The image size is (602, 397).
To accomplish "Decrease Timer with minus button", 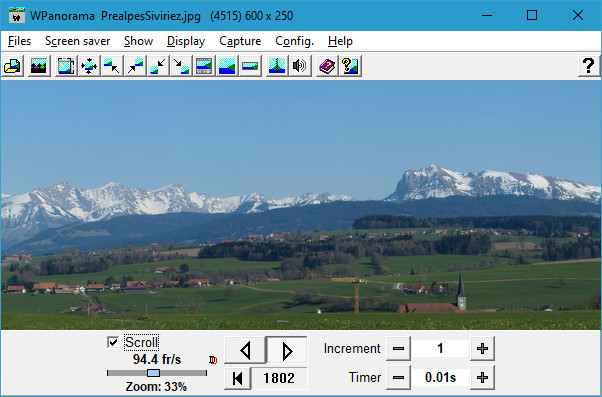I will point(398,377).
